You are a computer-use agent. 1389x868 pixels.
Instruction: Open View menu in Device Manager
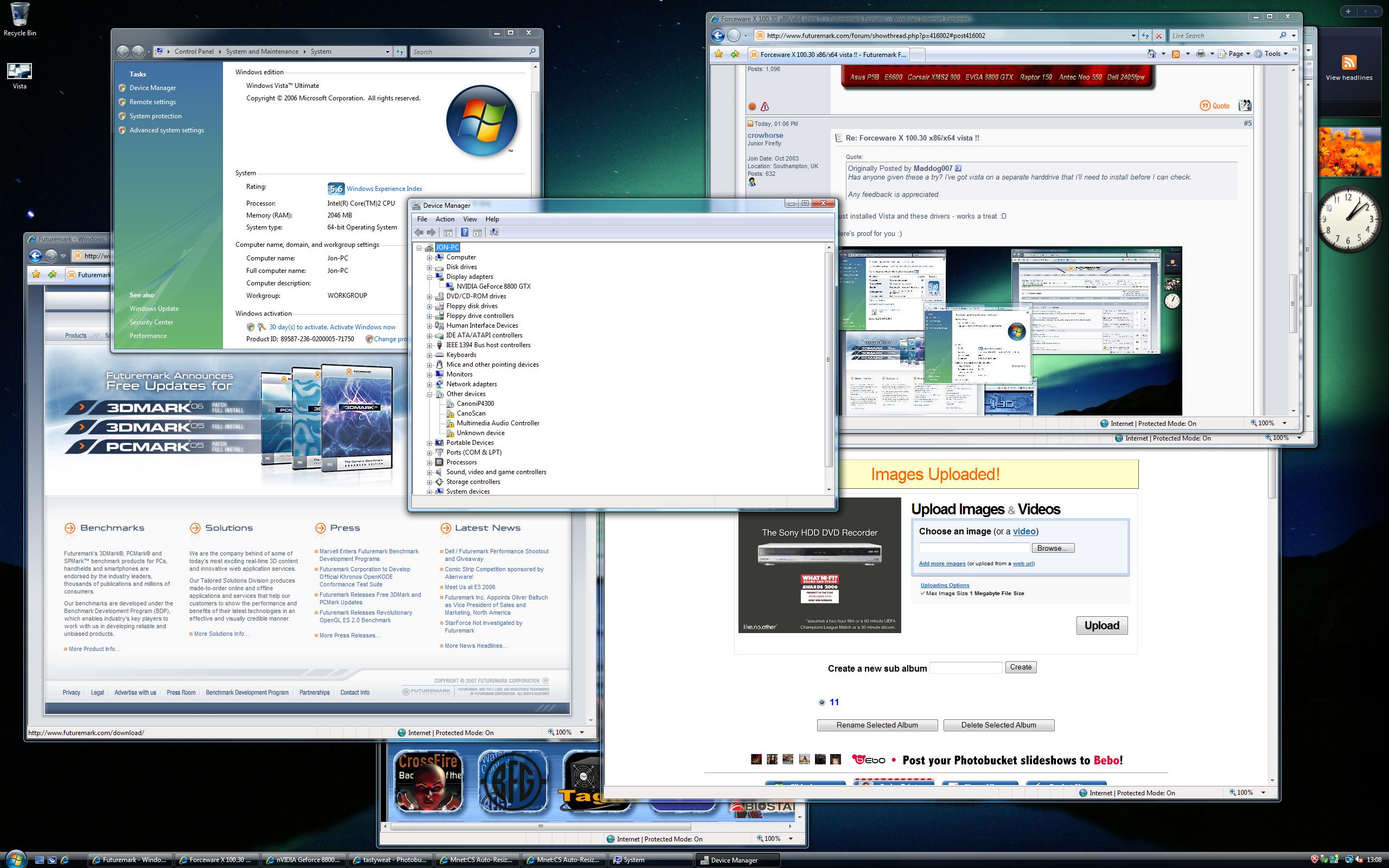(470, 219)
